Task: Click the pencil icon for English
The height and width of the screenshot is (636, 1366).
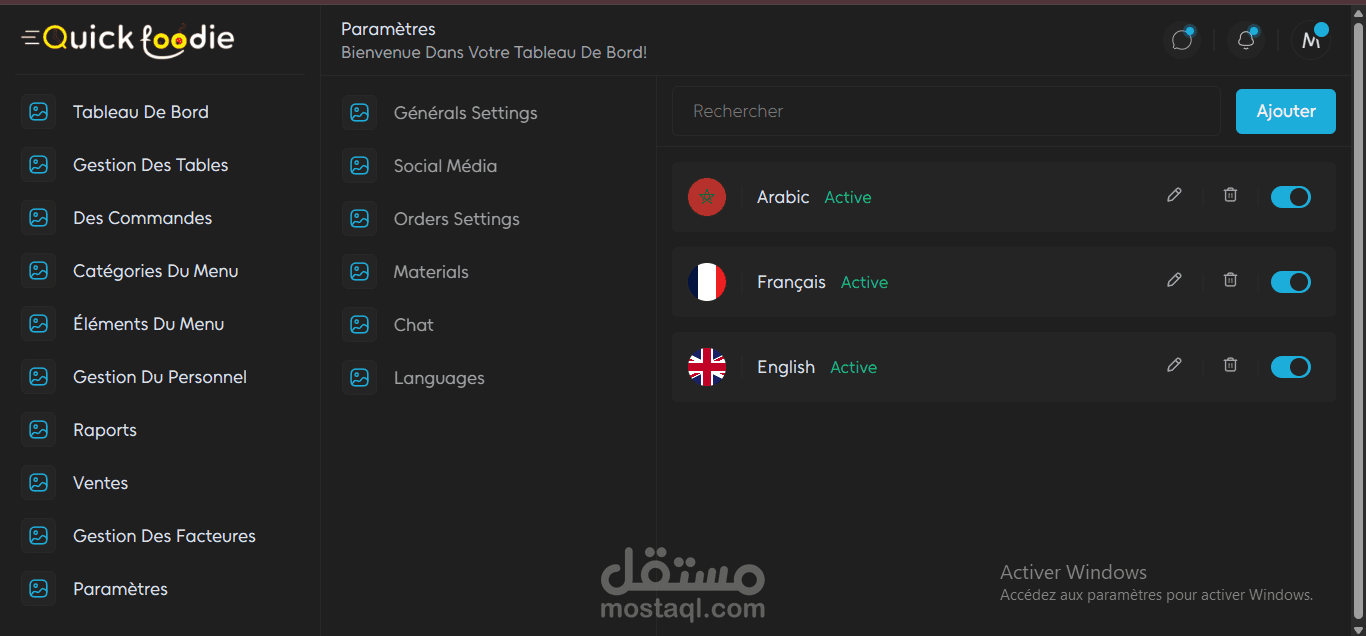Action: 1174,365
